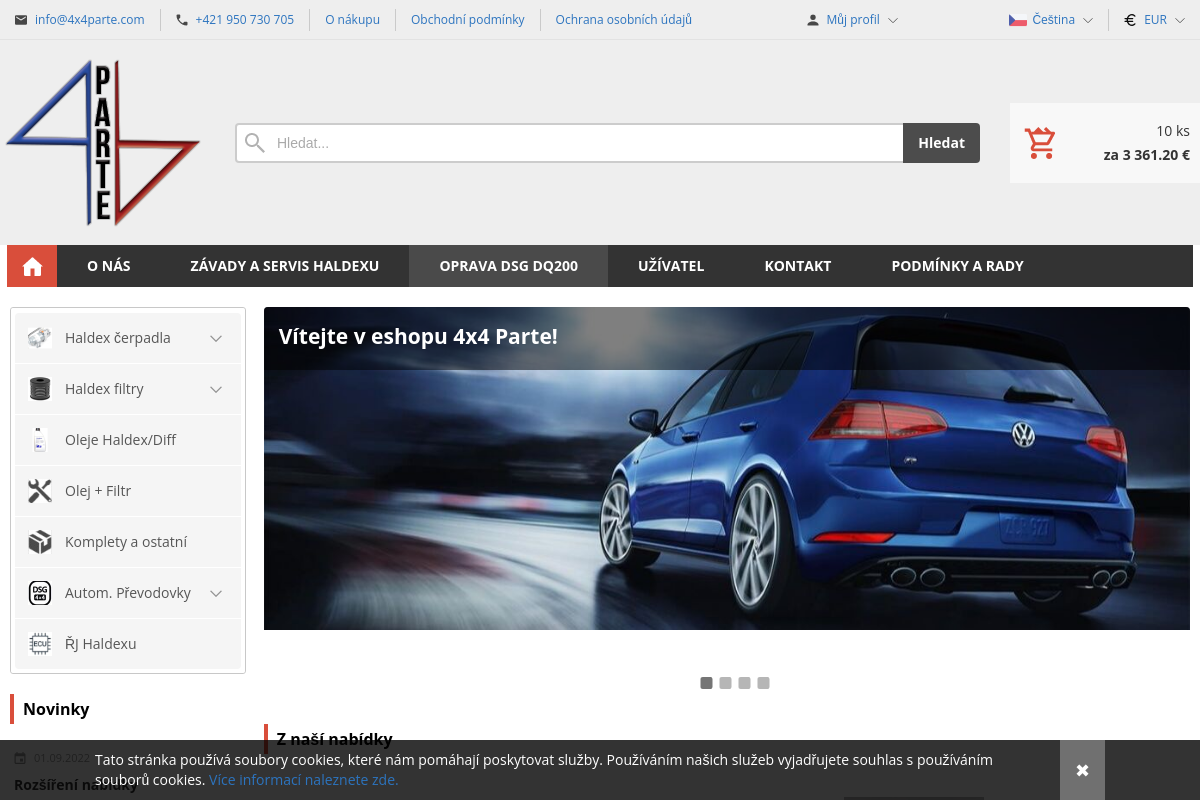Open the KONTAKT menu item
Screen dimensions: 1200x800
798,265
